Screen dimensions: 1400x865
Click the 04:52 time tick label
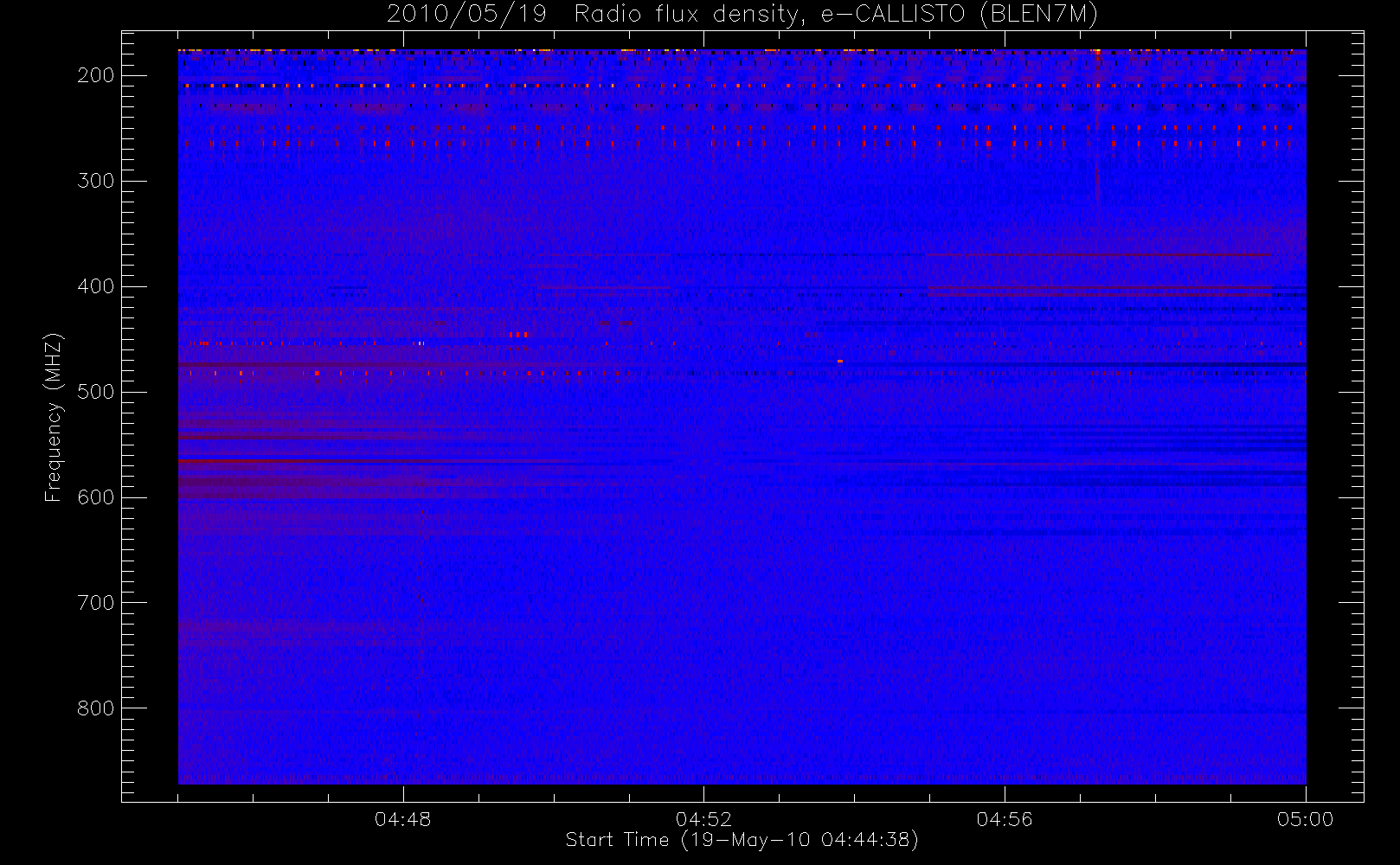pyautogui.click(x=703, y=819)
